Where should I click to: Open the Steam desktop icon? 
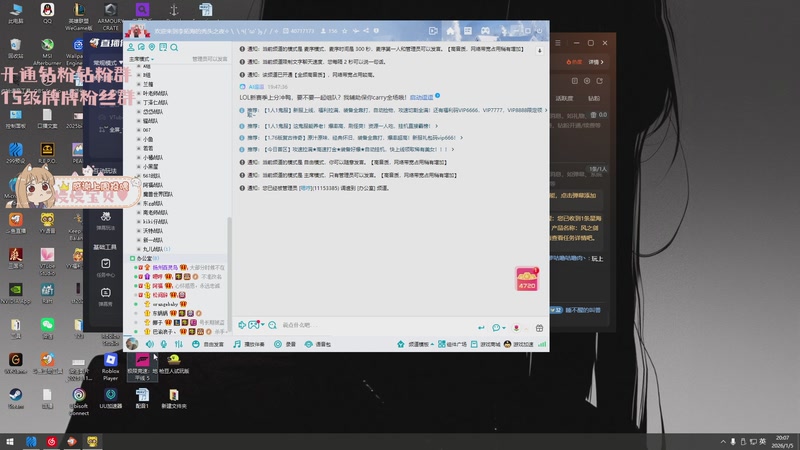pyautogui.click(x=15, y=398)
